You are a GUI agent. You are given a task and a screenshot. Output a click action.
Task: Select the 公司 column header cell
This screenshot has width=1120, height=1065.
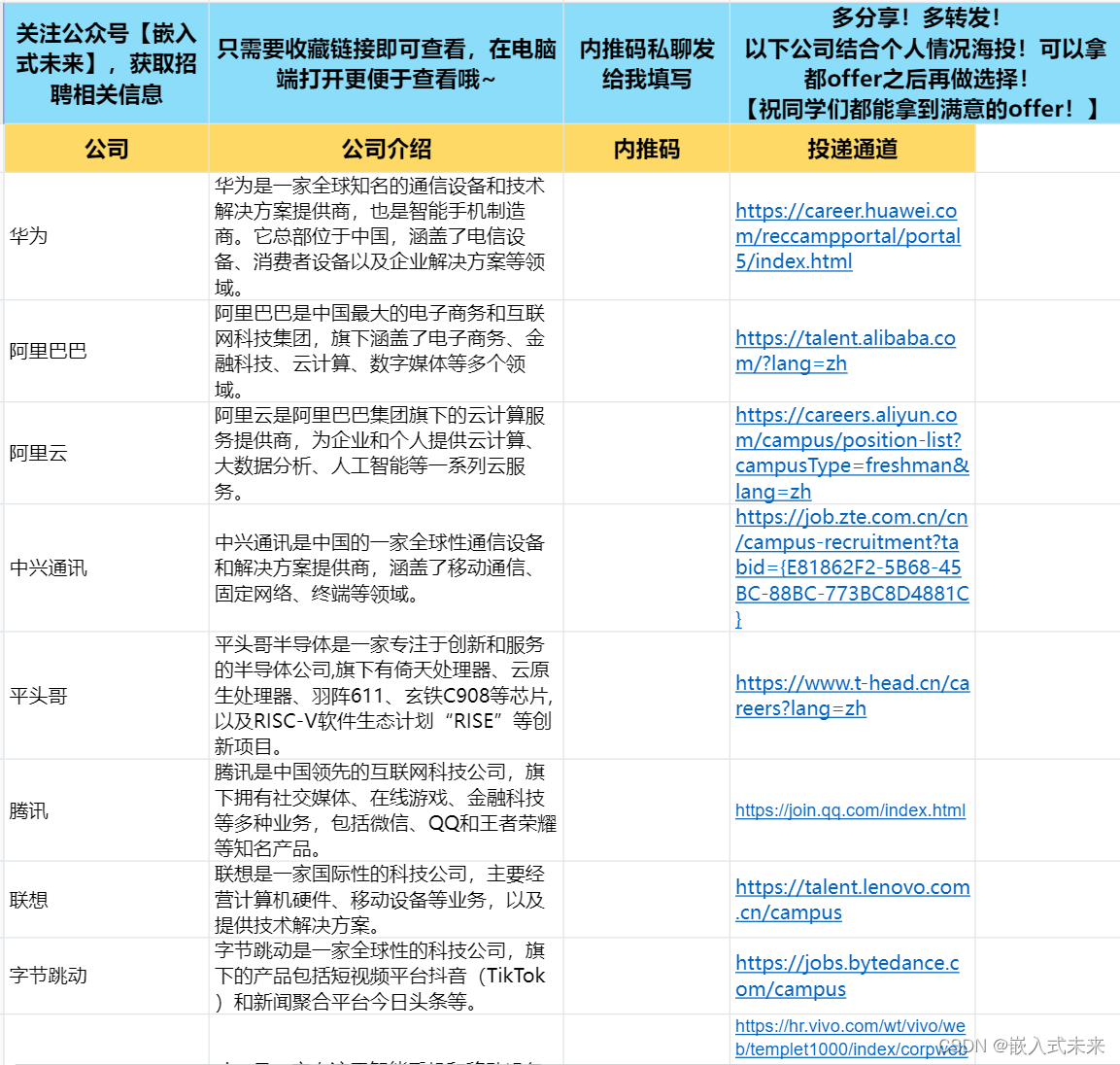coord(107,149)
